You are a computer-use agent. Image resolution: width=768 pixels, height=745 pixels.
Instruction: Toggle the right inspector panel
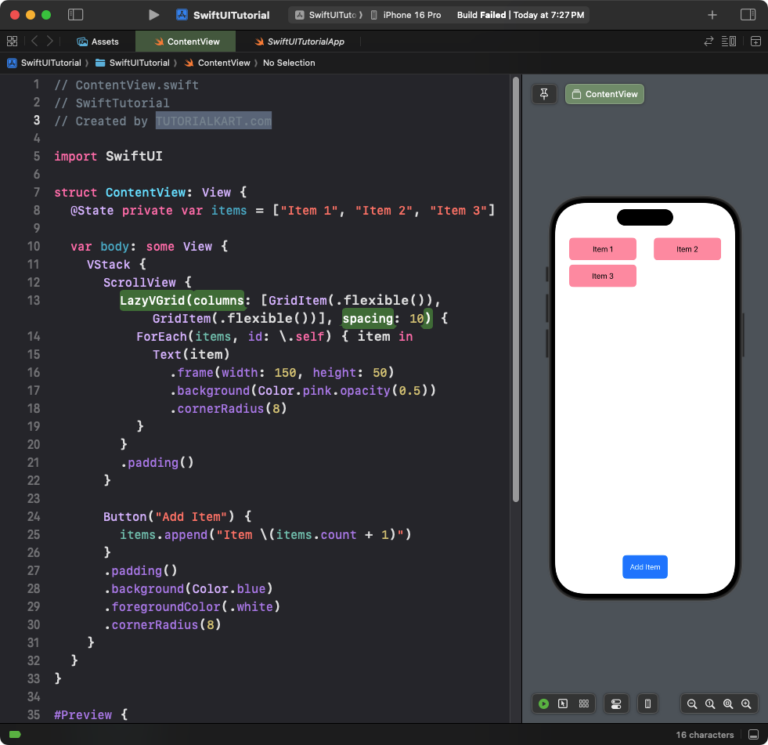pyautogui.click(x=747, y=15)
